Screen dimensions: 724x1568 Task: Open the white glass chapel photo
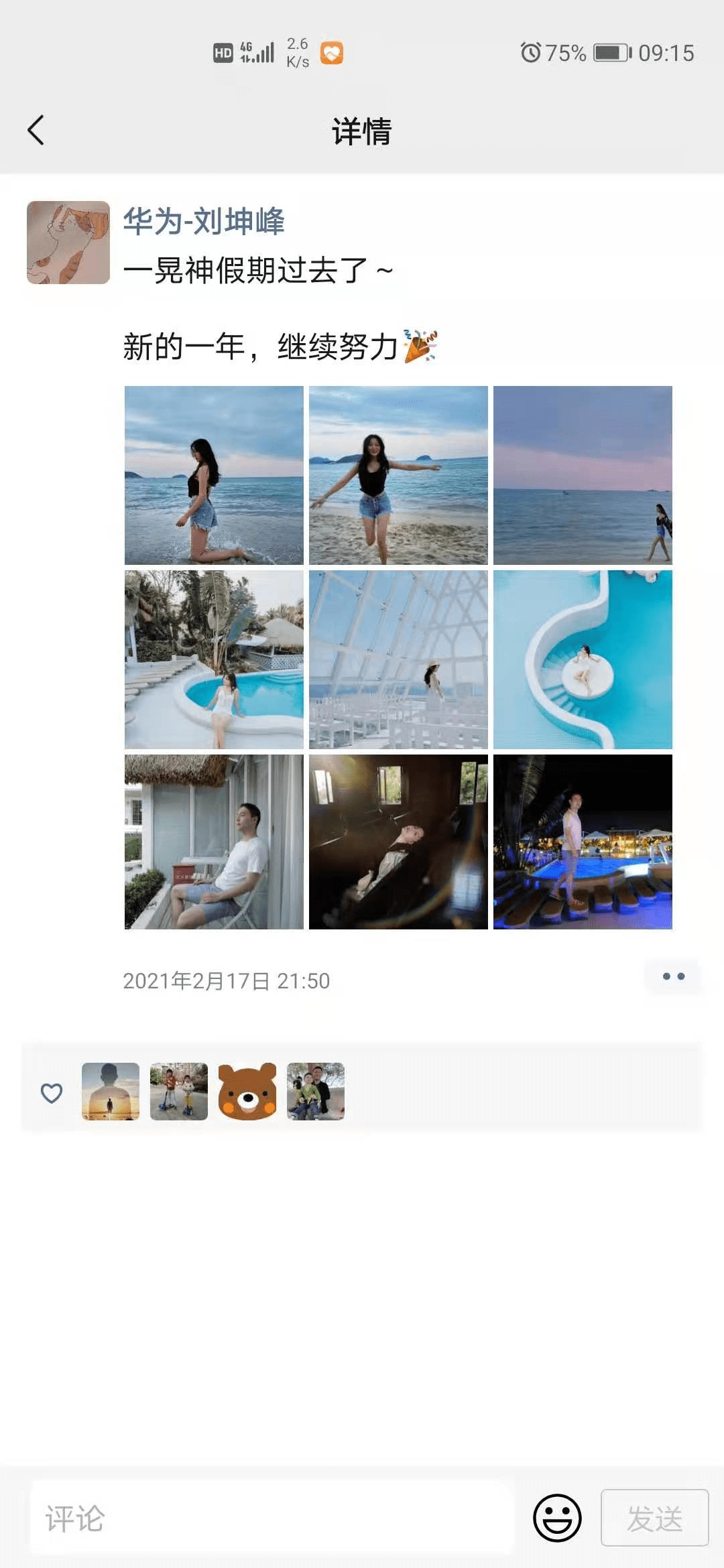coord(398,659)
